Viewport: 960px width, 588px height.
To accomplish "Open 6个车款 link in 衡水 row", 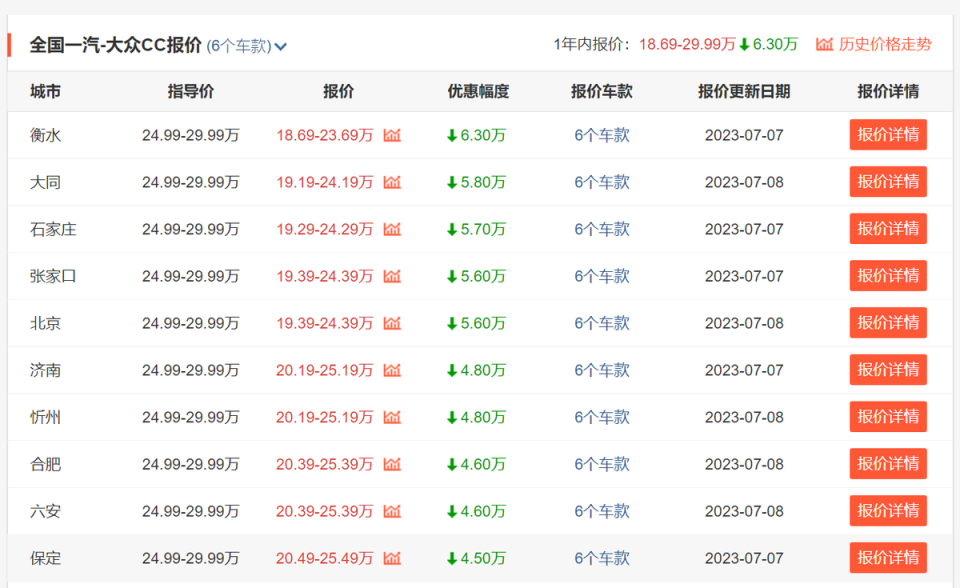I will pyautogui.click(x=602, y=135).
